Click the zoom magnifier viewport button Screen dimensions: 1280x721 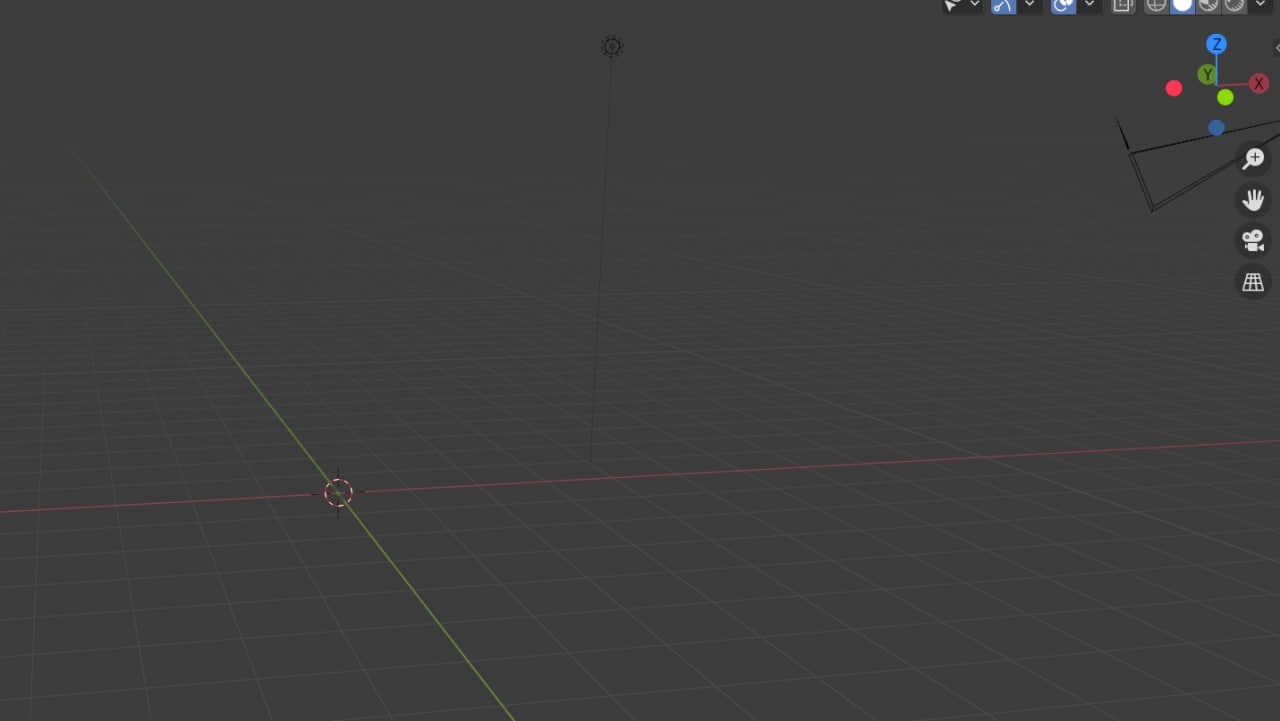point(1253,158)
